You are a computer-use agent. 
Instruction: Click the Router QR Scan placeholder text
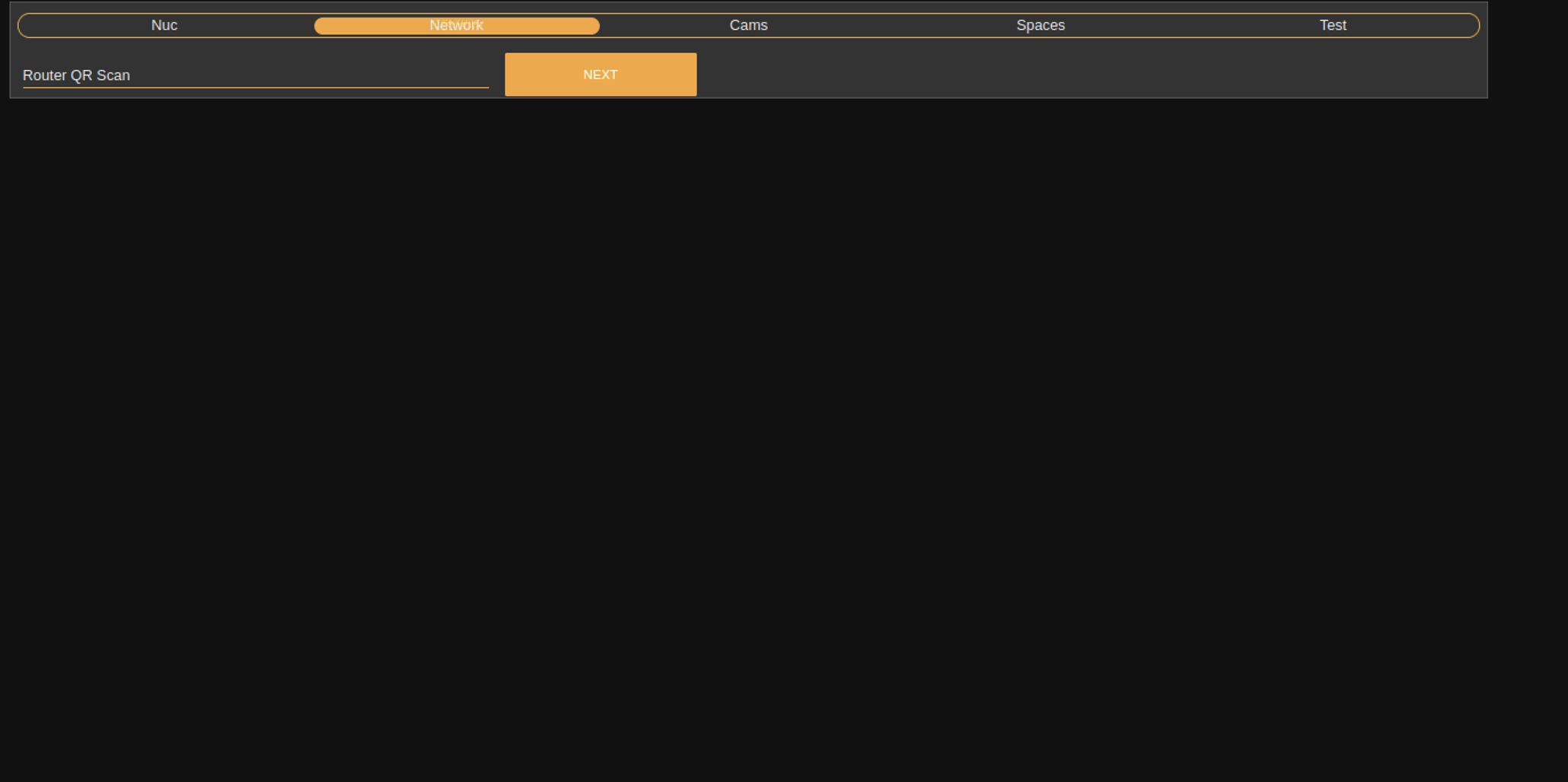coord(77,75)
